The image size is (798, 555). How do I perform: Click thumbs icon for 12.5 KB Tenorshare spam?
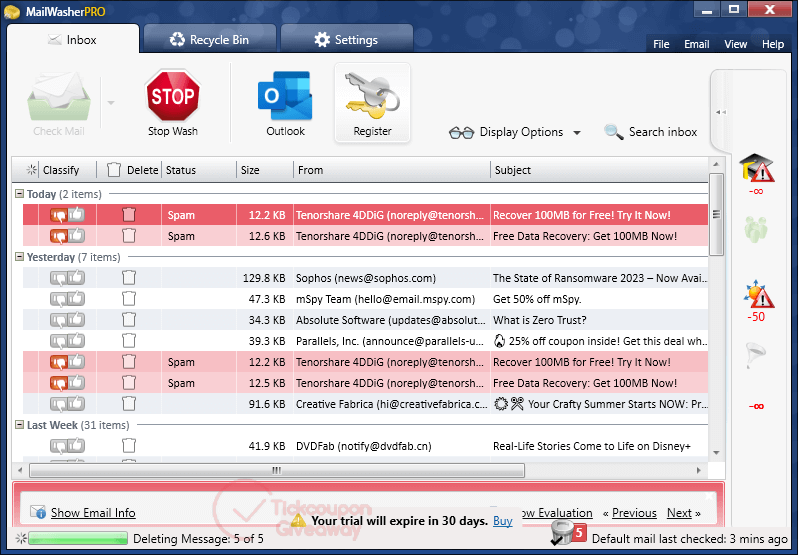[67, 383]
